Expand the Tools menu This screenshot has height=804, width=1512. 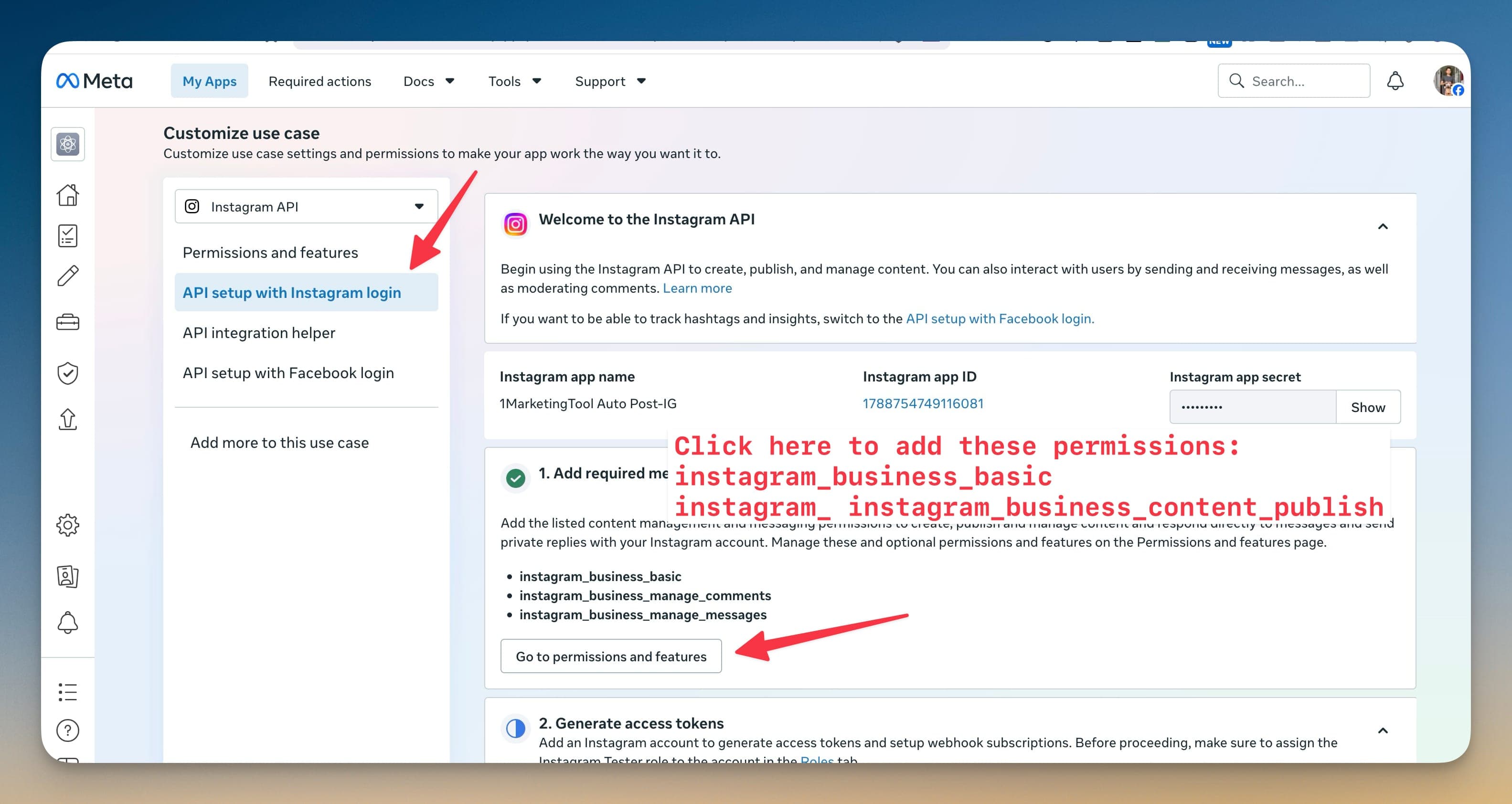(x=515, y=81)
